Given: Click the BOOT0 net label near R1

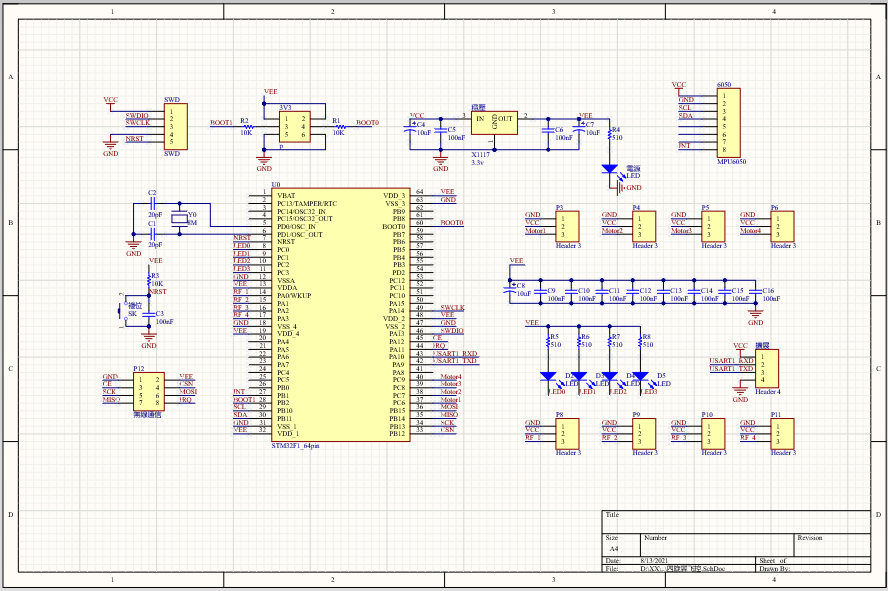Looking at the screenshot, I should coord(368,122).
